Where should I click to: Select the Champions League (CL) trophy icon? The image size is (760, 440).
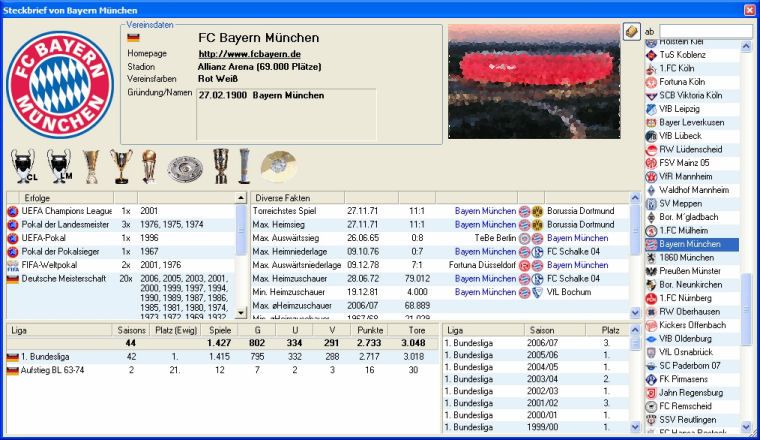(24, 166)
